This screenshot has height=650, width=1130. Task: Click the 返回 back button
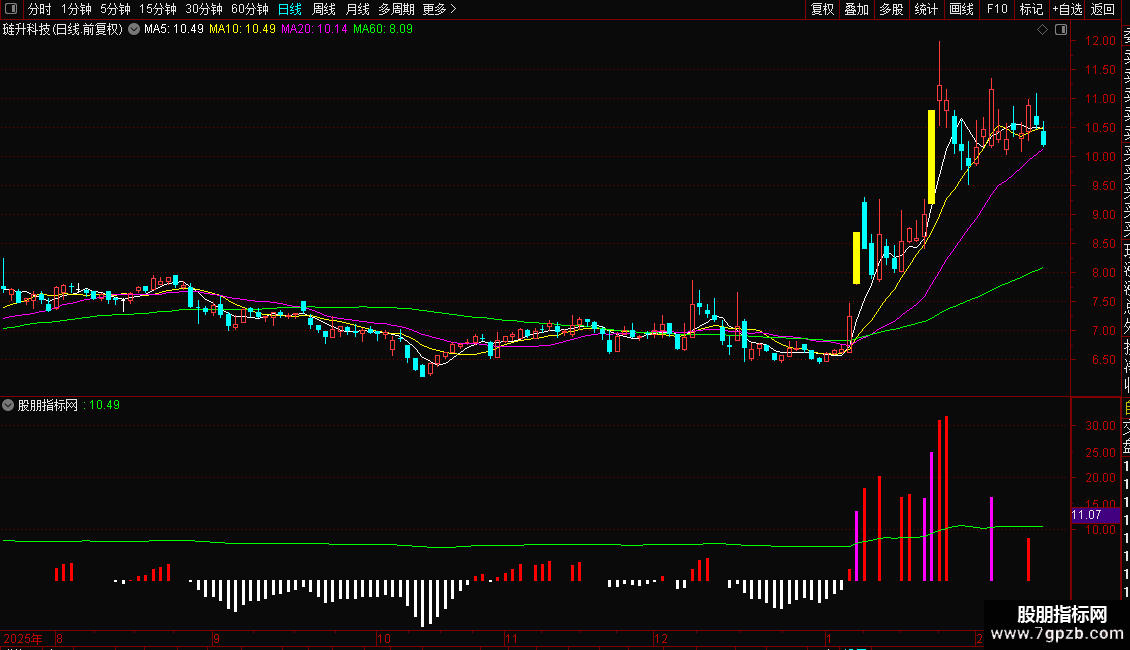(1103, 9)
